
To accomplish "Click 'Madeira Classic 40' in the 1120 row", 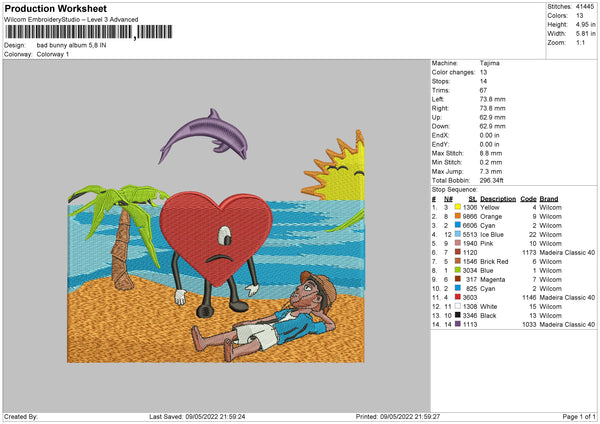I will coord(567,252).
